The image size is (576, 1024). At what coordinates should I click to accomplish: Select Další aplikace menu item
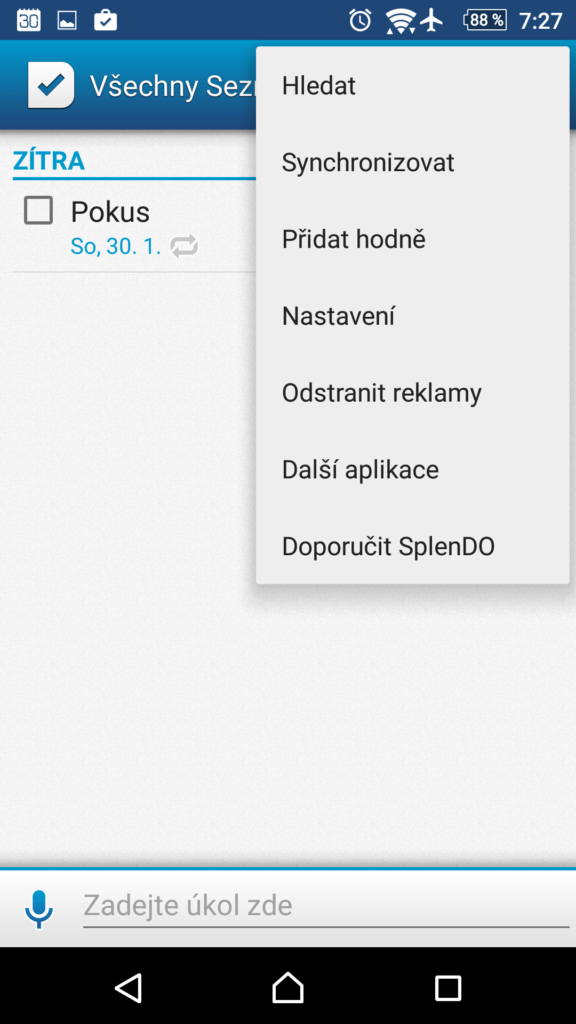413,470
